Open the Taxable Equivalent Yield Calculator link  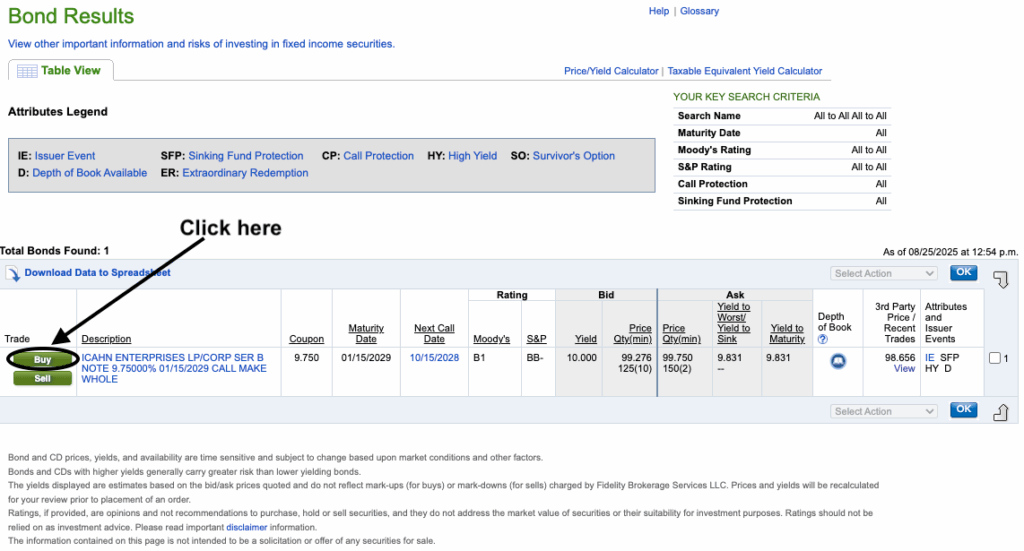(x=744, y=71)
